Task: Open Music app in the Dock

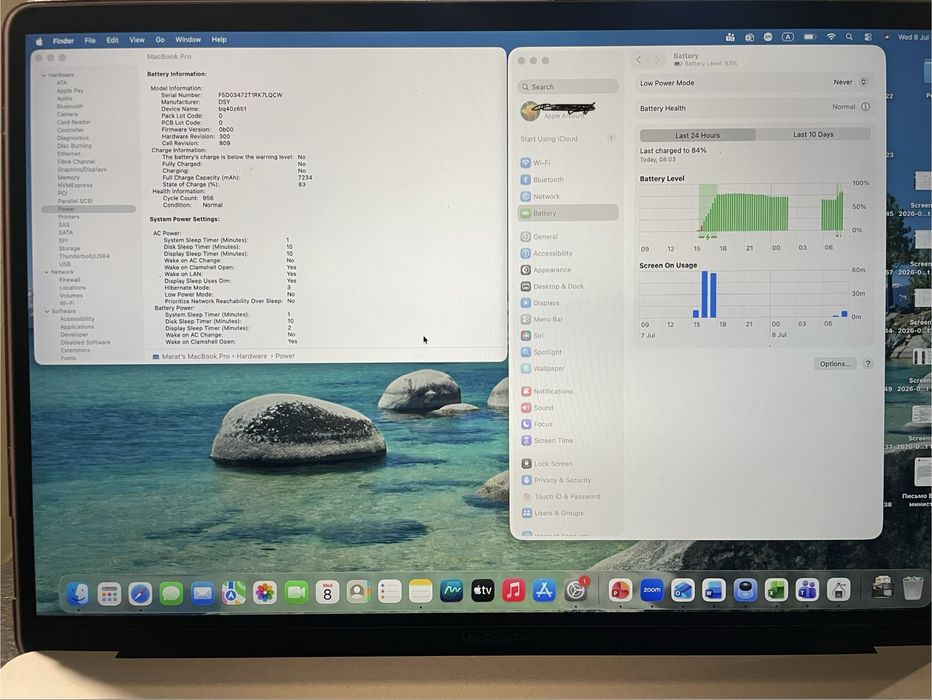Action: pyautogui.click(x=514, y=591)
